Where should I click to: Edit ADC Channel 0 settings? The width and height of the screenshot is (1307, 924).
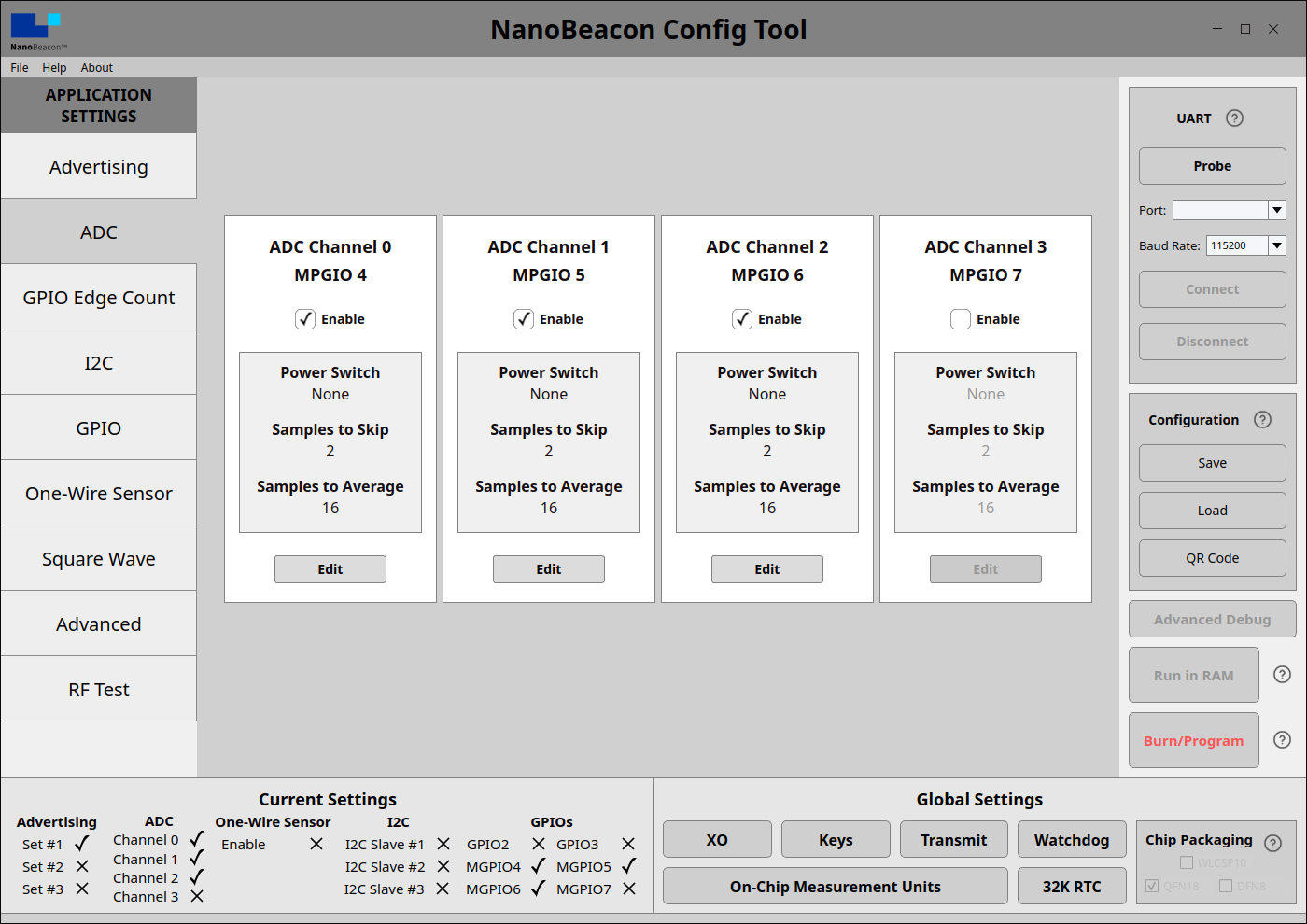coord(330,569)
